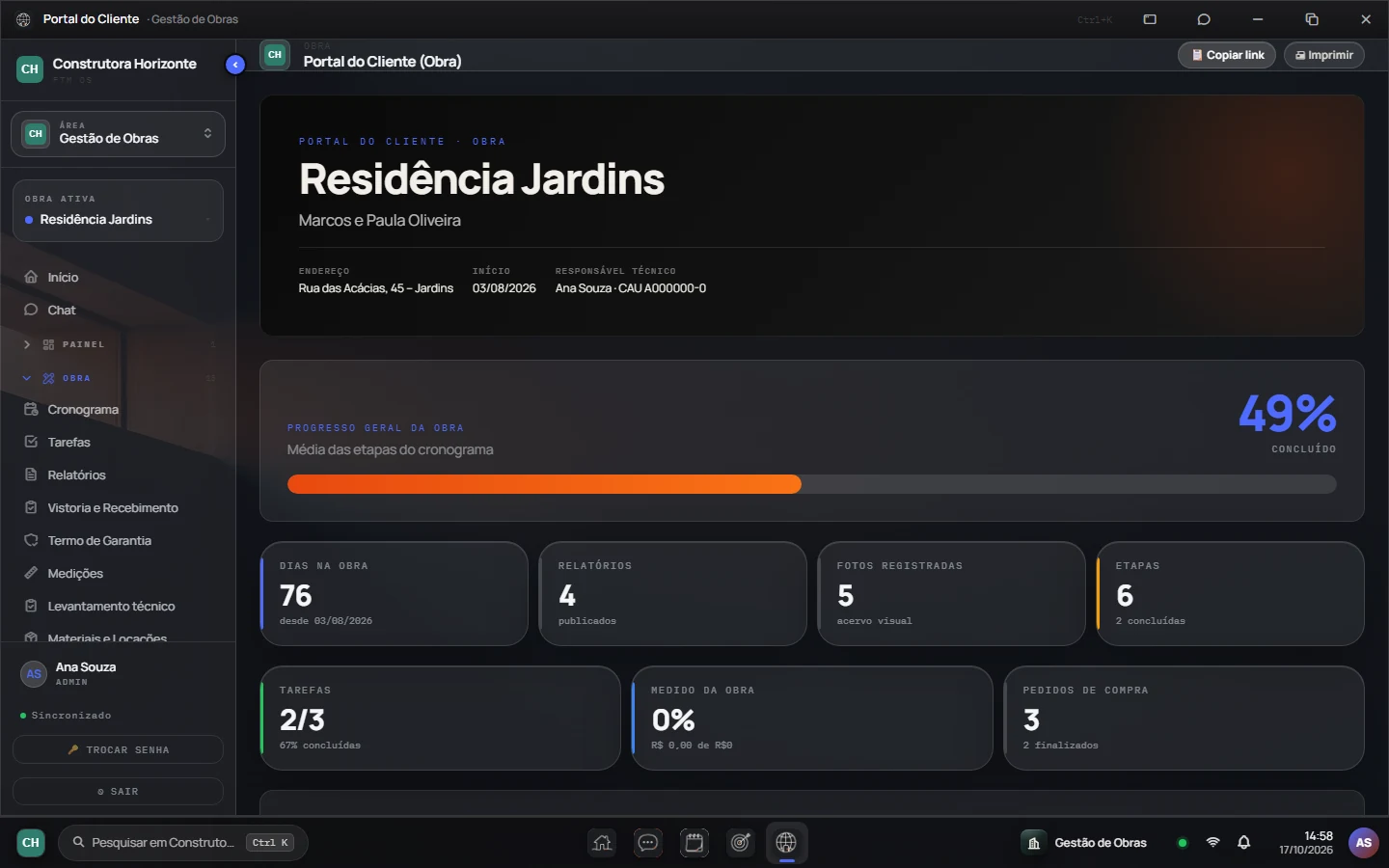Image resolution: width=1389 pixels, height=868 pixels.
Task: Open the Área Gestão de Obras selector
Action: point(118,134)
